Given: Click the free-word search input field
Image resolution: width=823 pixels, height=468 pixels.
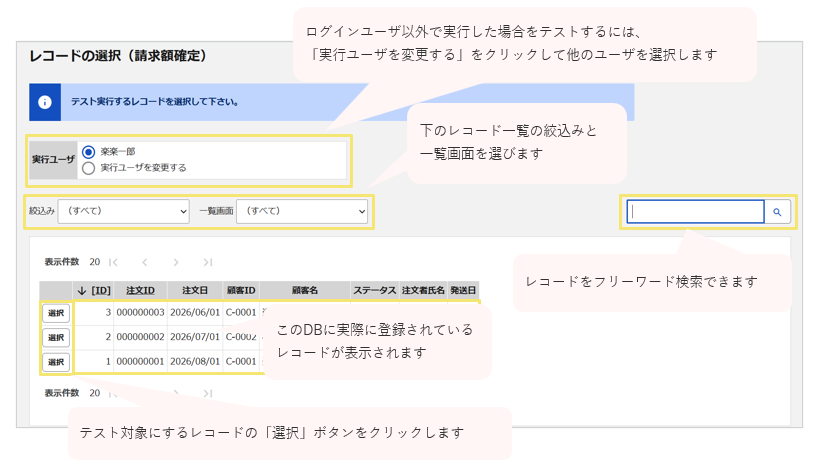Looking at the screenshot, I should pyautogui.click(x=695, y=212).
